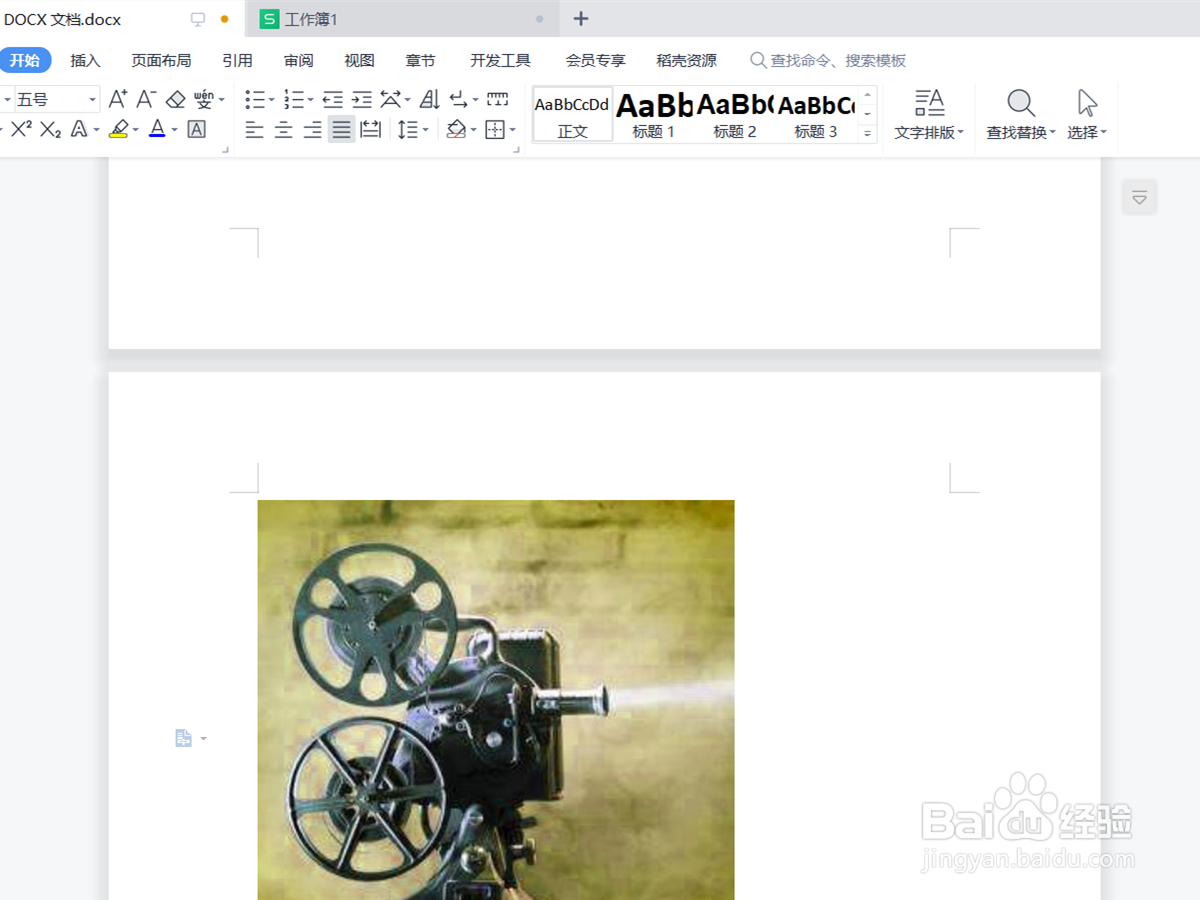1200x900 pixels.
Task: Open Chinese text layout tool
Action: [x=391, y=99]
